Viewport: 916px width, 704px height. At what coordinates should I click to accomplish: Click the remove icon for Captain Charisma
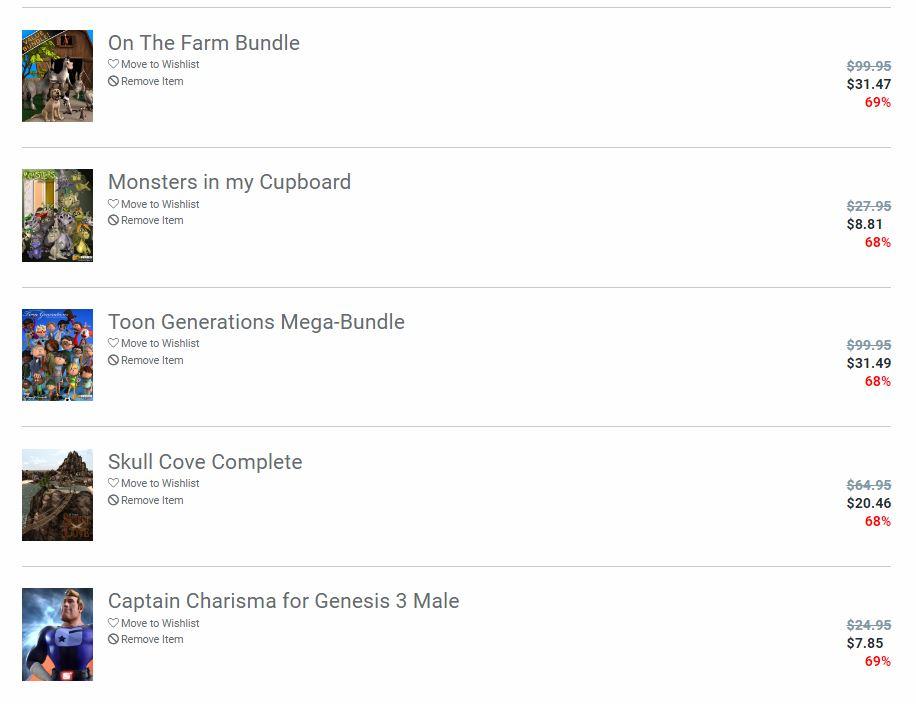pyautogui.click(x=113, y=639)
